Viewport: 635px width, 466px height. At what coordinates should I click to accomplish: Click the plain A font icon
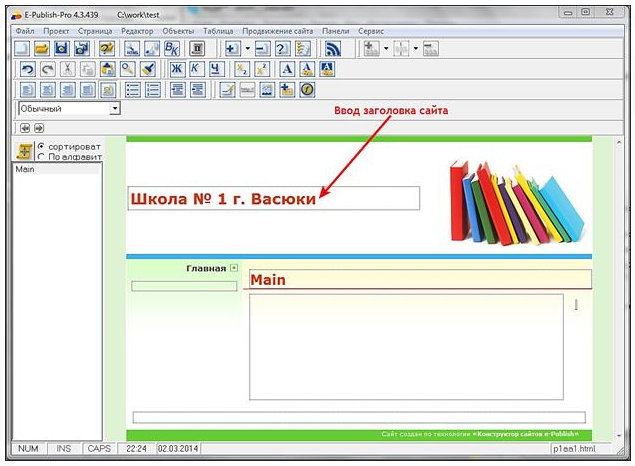pos(287,69)
